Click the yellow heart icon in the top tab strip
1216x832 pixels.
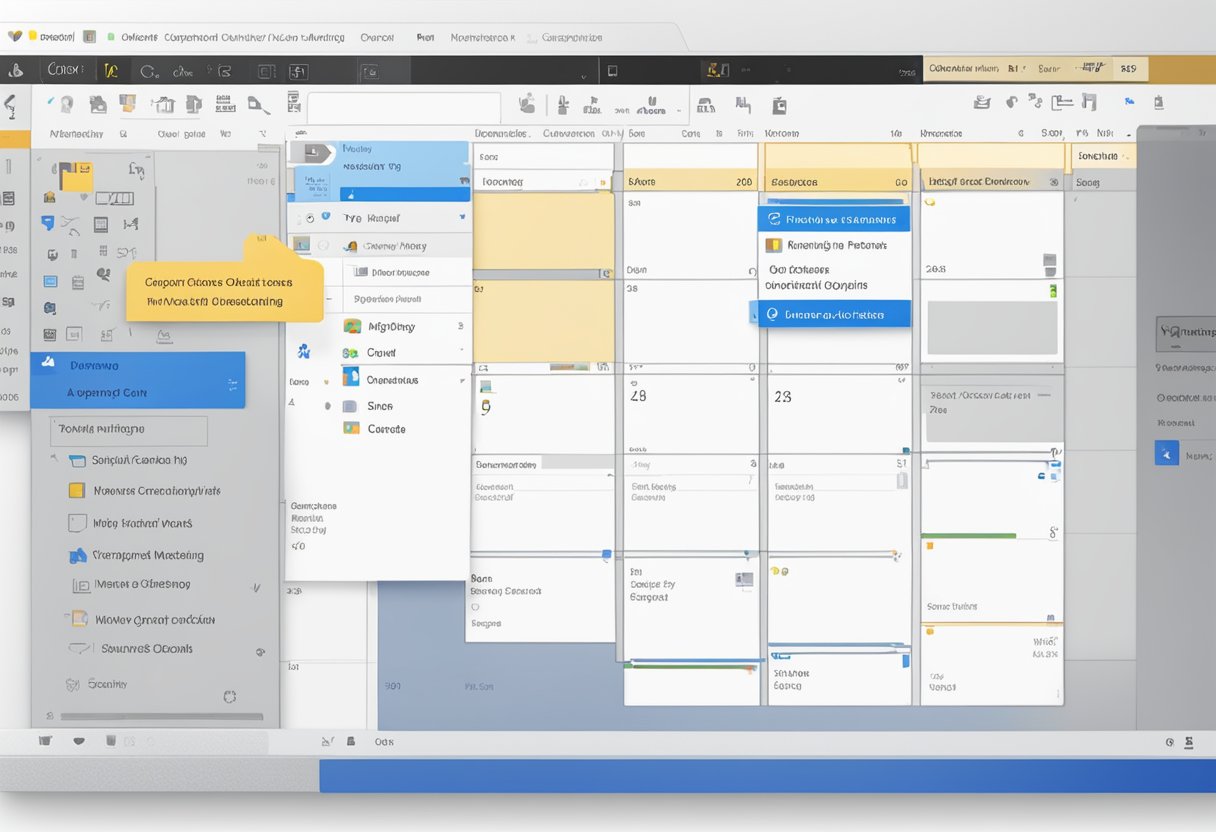[14, 36]
